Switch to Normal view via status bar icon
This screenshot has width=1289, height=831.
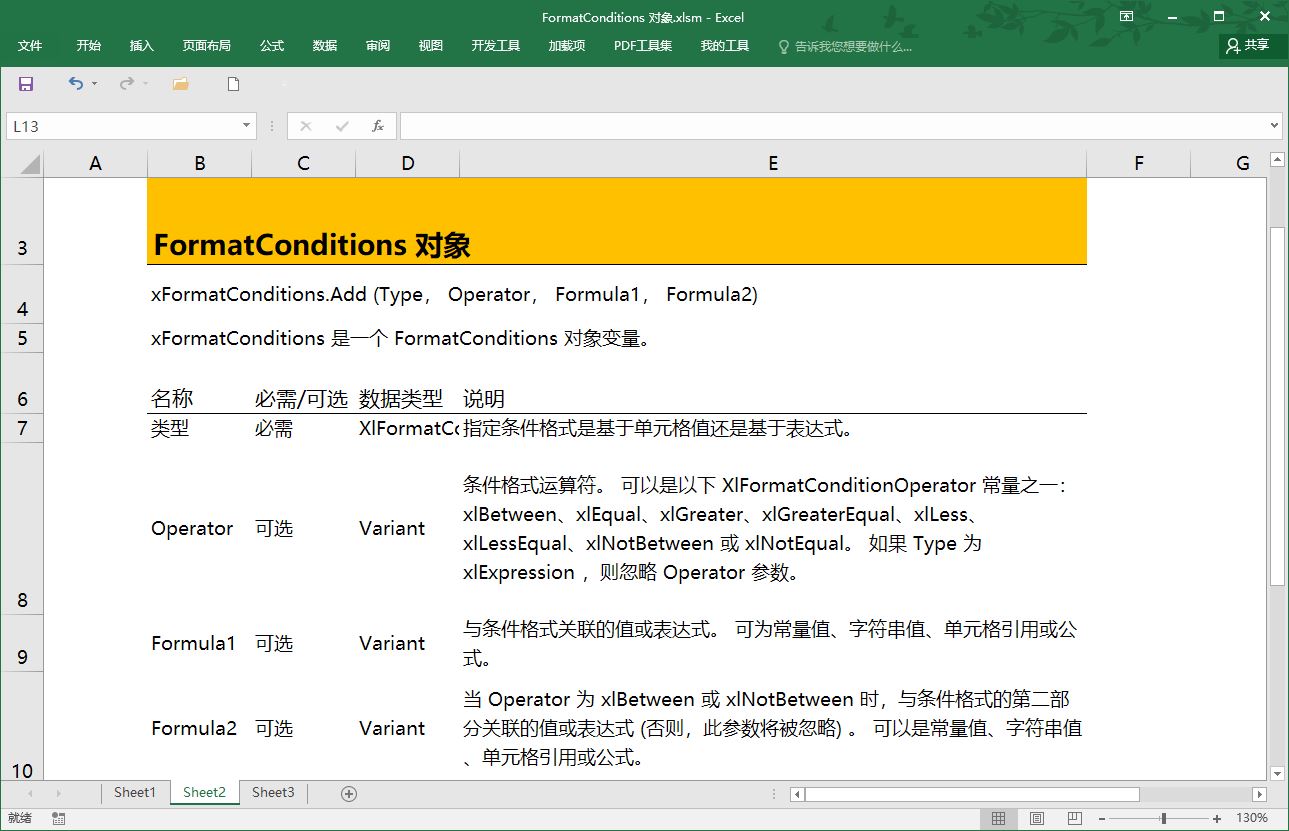click(x=1000, y=818)
